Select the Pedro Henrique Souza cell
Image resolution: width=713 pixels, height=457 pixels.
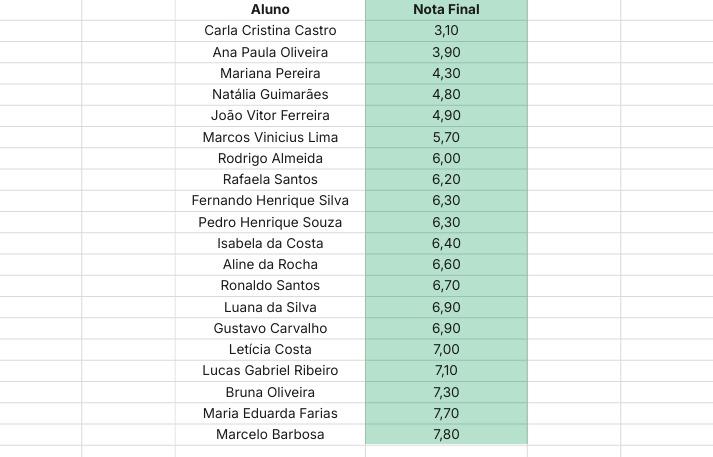(x=270, y=222)
